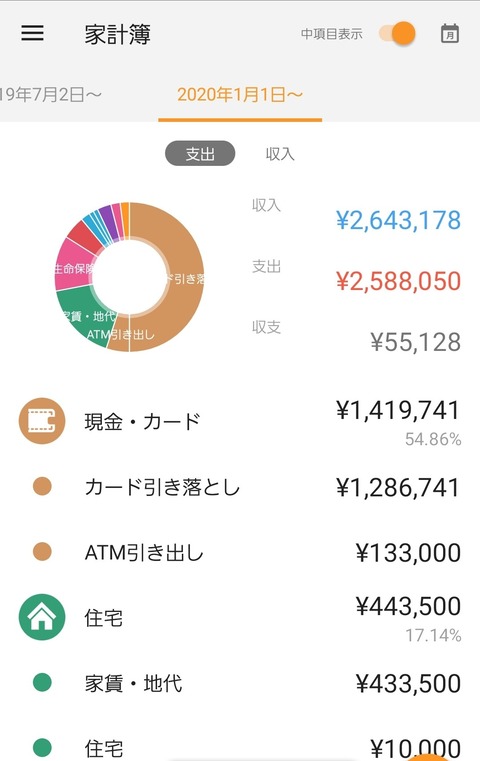Select the 支出 pill toggle

coord(200,154)
